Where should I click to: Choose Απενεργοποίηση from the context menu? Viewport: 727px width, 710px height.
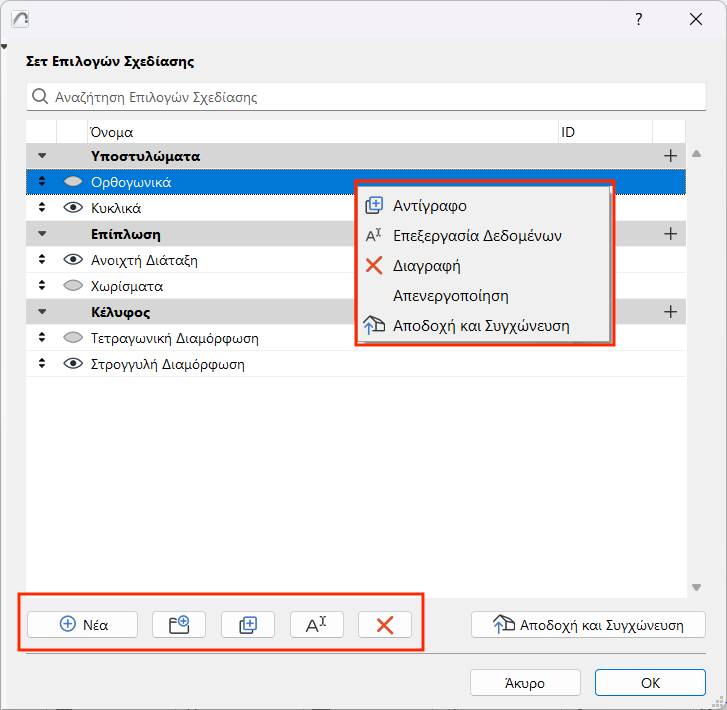[451, 296]
